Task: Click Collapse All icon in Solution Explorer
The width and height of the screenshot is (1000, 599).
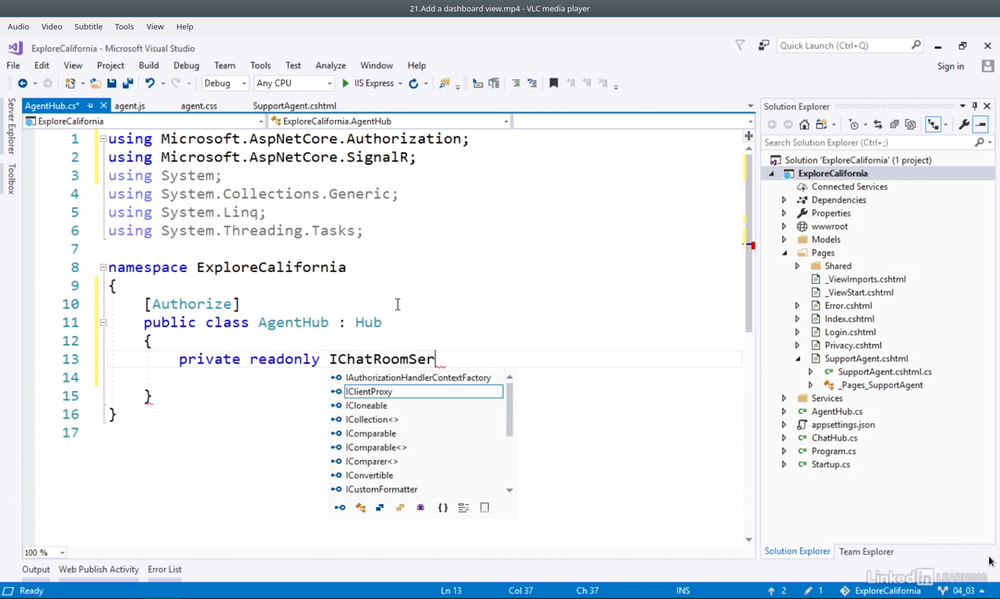Action: [894, 125]
